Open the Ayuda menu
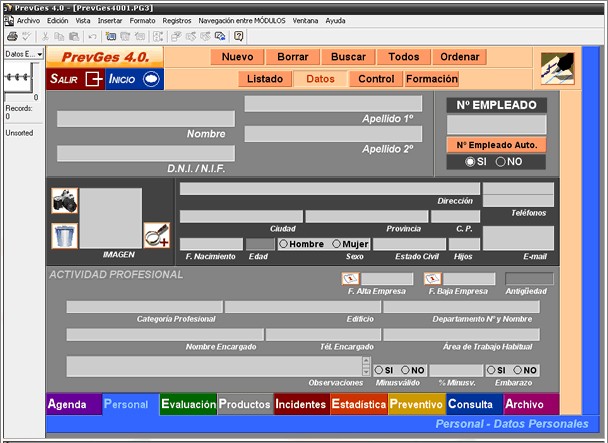Screen dimensions: 608x443 pyautogui.click(x=335, y=21)
